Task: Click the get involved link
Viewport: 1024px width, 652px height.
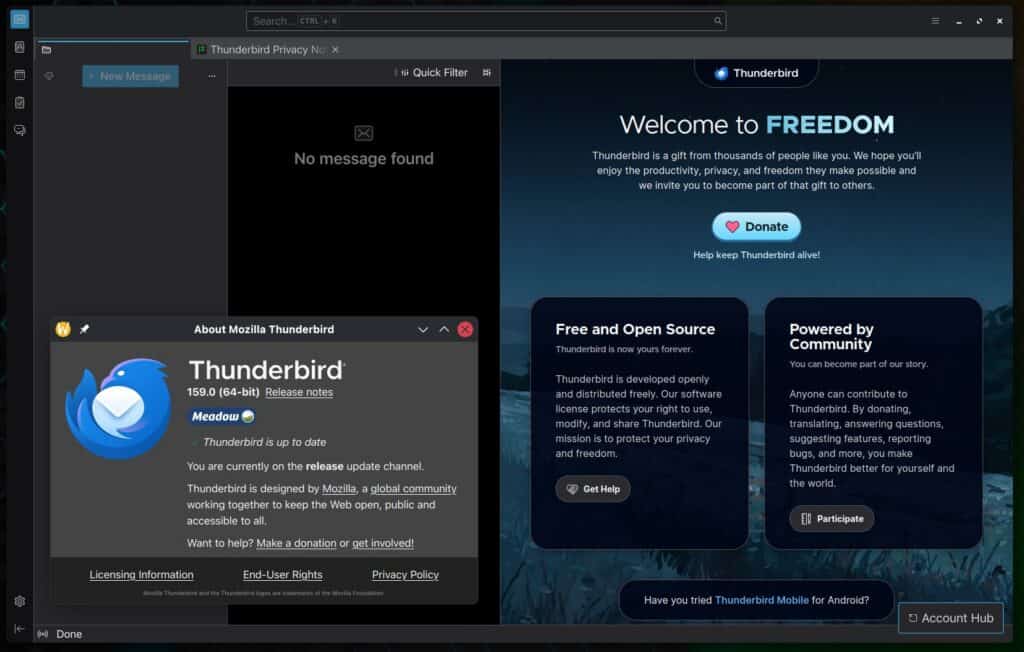Action: (383, 543)
